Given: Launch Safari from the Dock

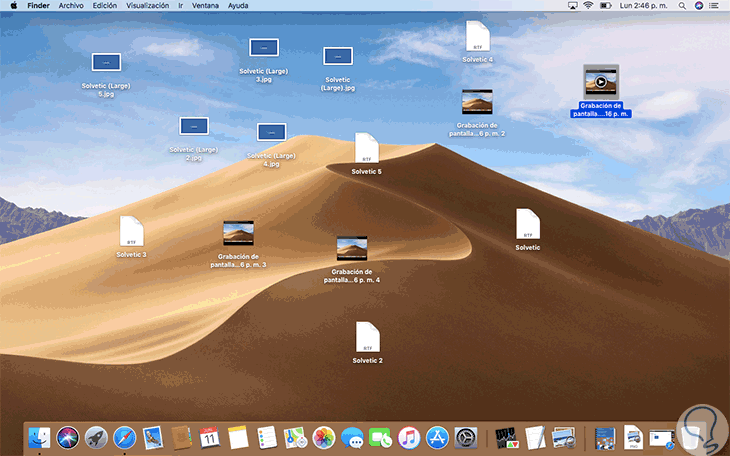Looking at the screenshot, I should pyautogui.click(x=124, y=437).
